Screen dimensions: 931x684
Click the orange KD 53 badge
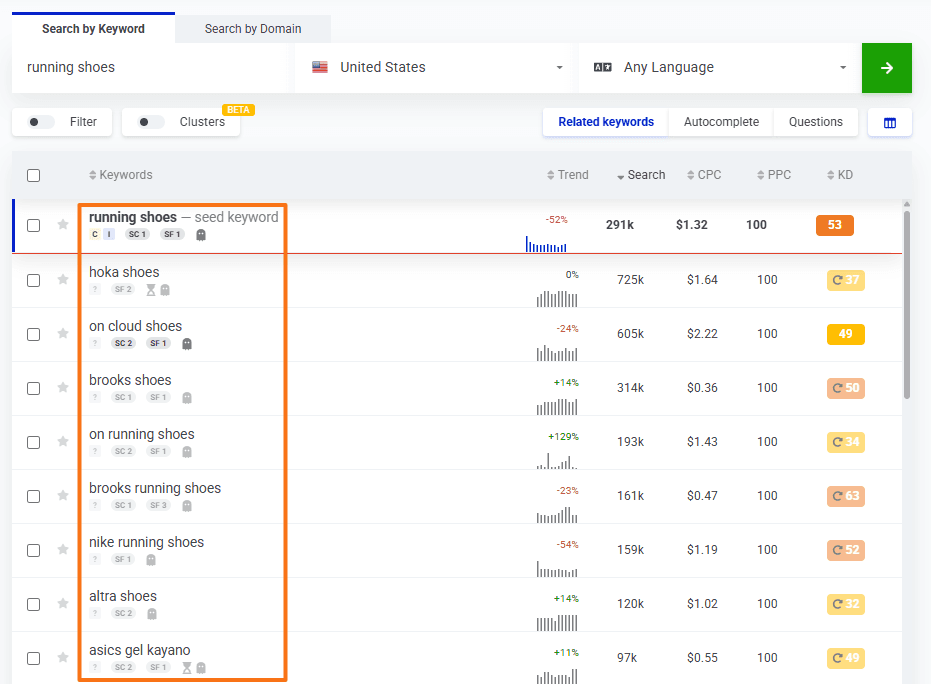pyautogui.click(x=835, y=225)
